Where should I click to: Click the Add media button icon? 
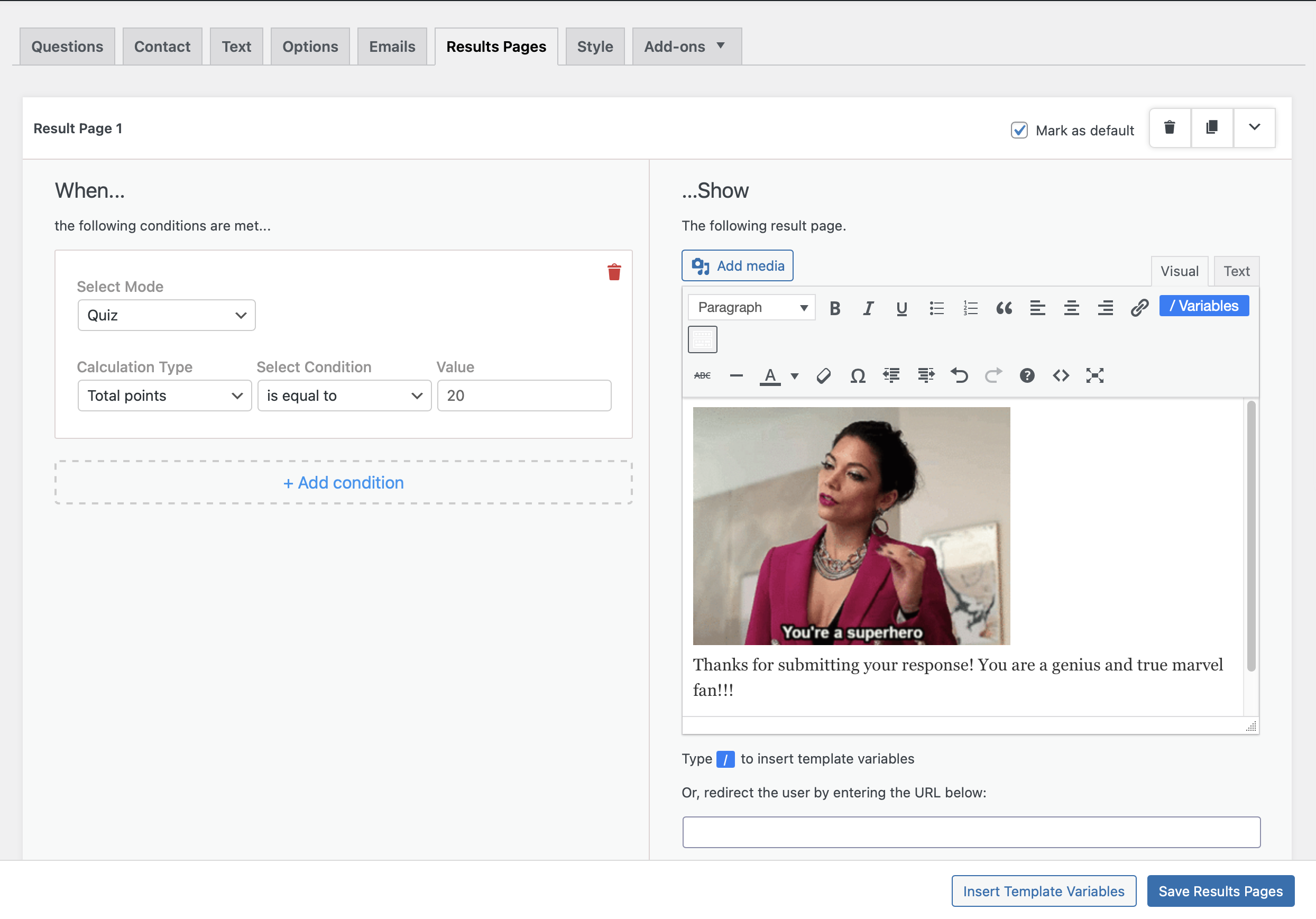[x=700, y=266]
